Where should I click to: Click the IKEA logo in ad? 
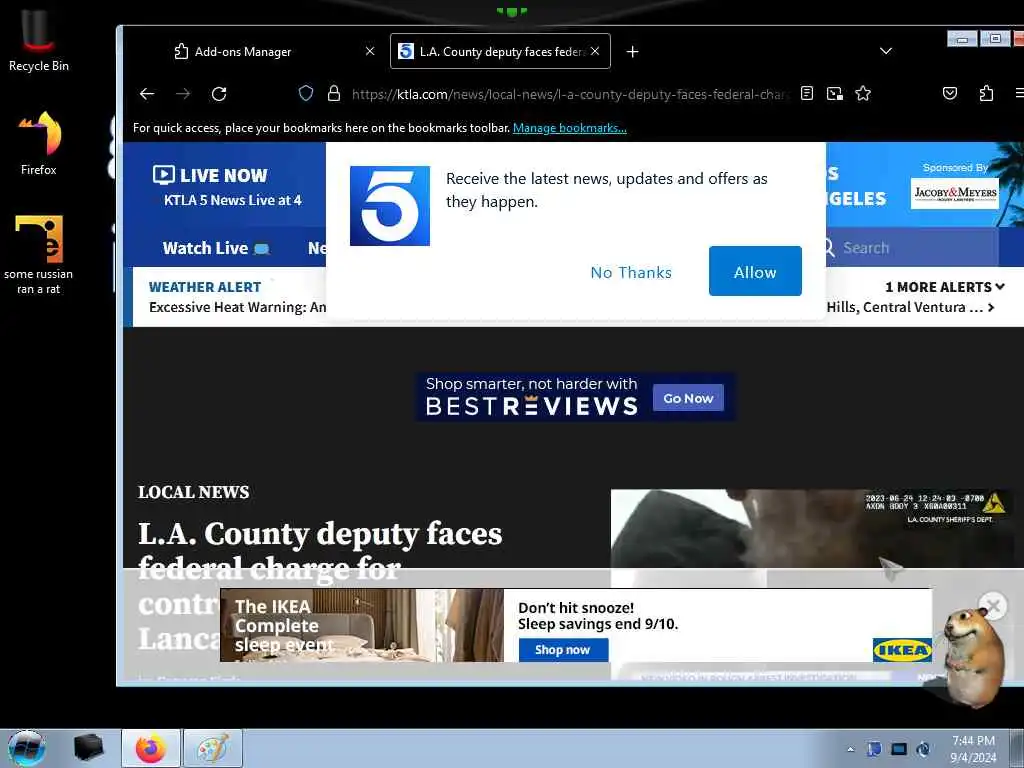point(902,650)
